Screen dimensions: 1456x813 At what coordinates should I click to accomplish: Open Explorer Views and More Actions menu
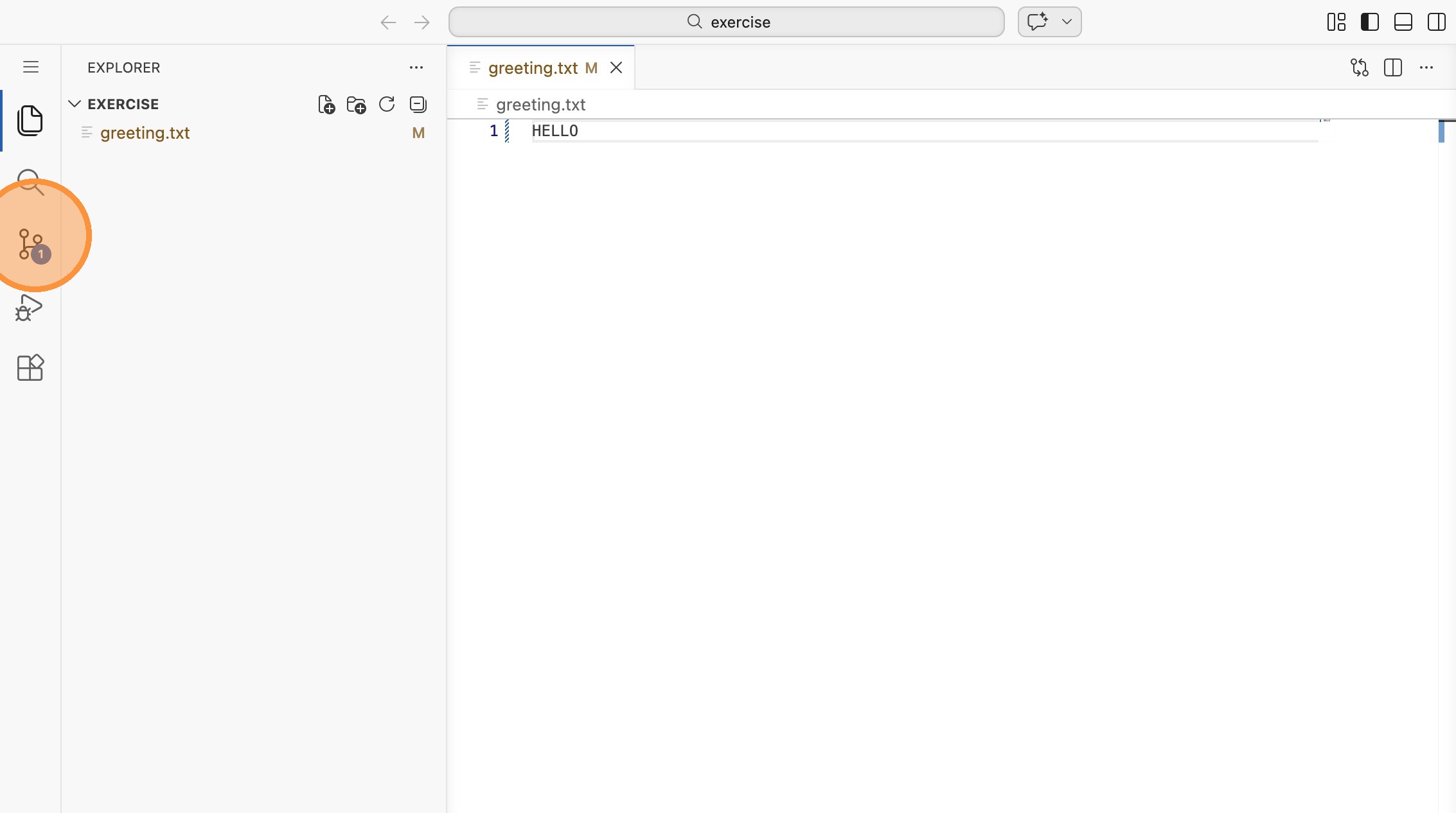416,67
